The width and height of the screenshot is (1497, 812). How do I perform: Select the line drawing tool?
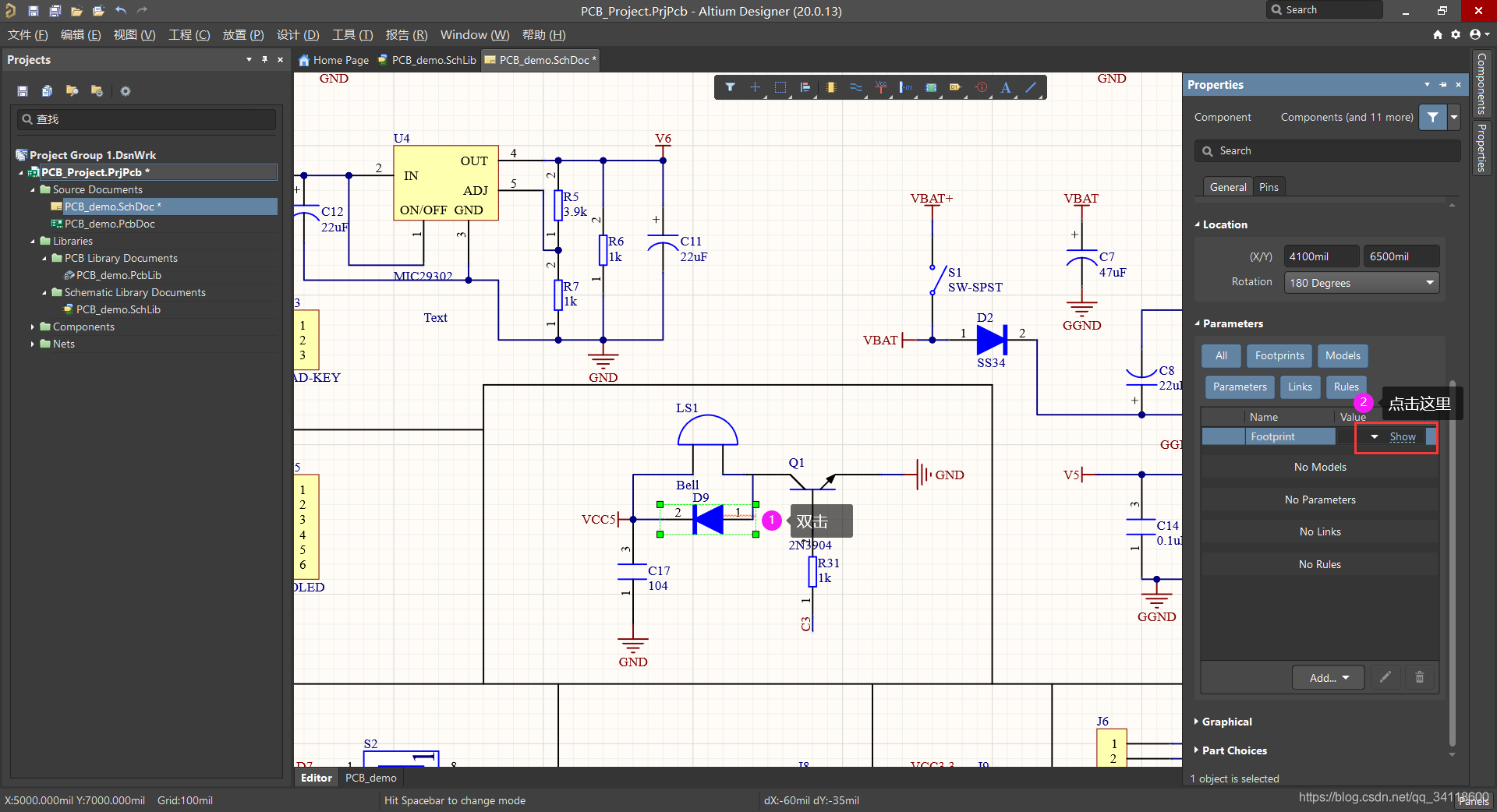(1031, 87)
